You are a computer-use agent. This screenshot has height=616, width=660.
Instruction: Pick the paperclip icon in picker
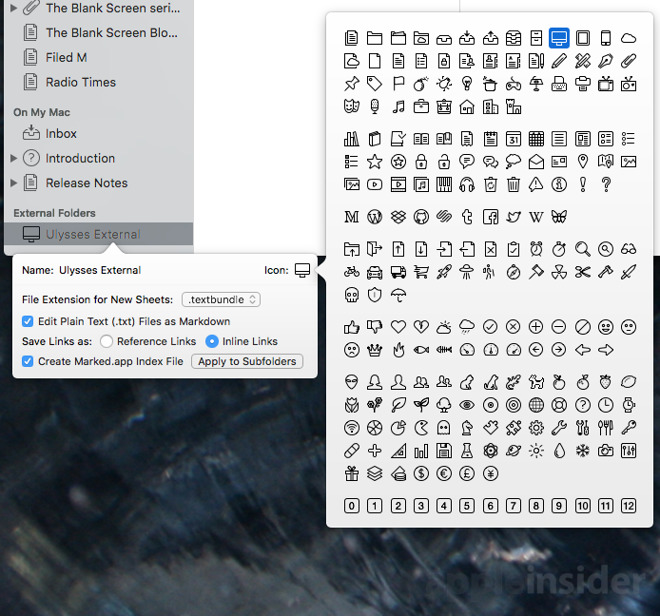628,61
